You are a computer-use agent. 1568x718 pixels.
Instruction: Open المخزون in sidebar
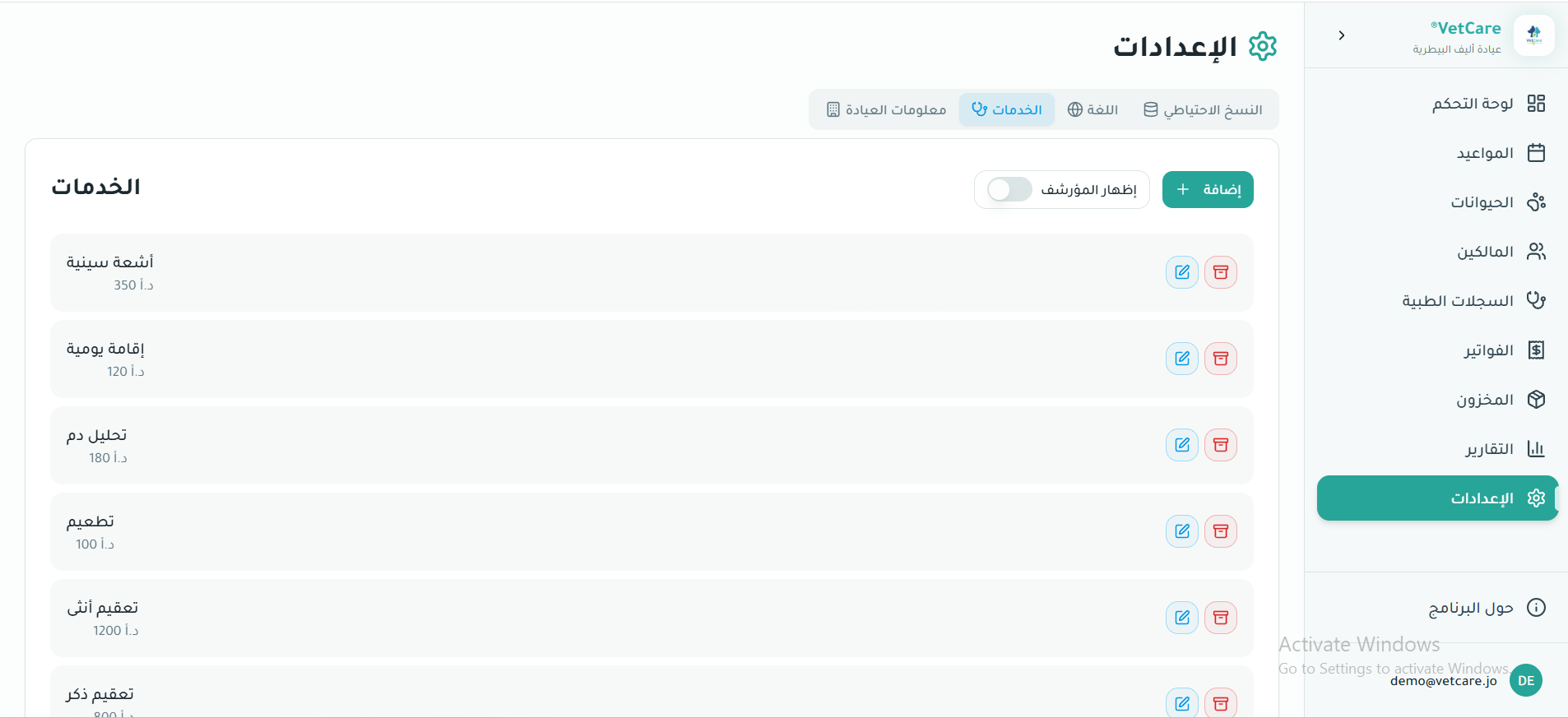click(1437, 400)
